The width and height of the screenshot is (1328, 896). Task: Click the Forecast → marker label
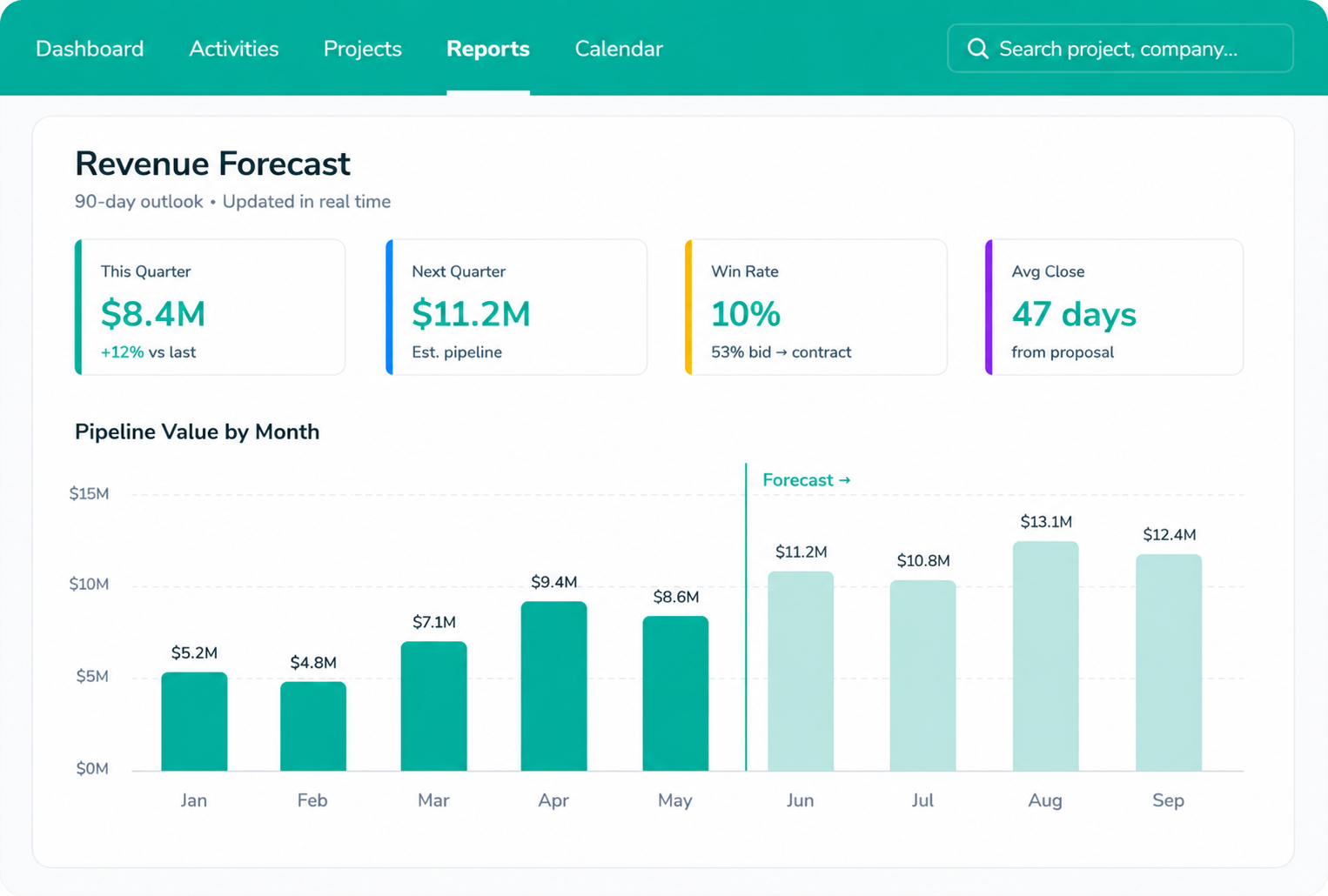[807, 480]
